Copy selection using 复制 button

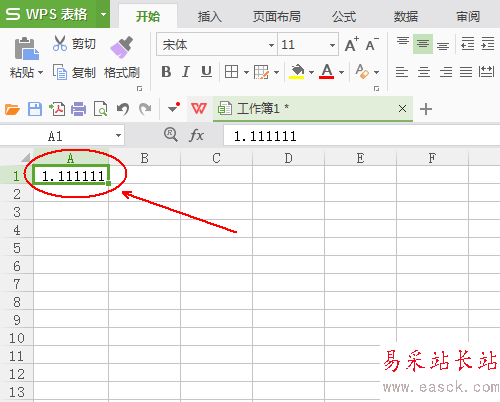pyautogui.click(x=74, y=72)
